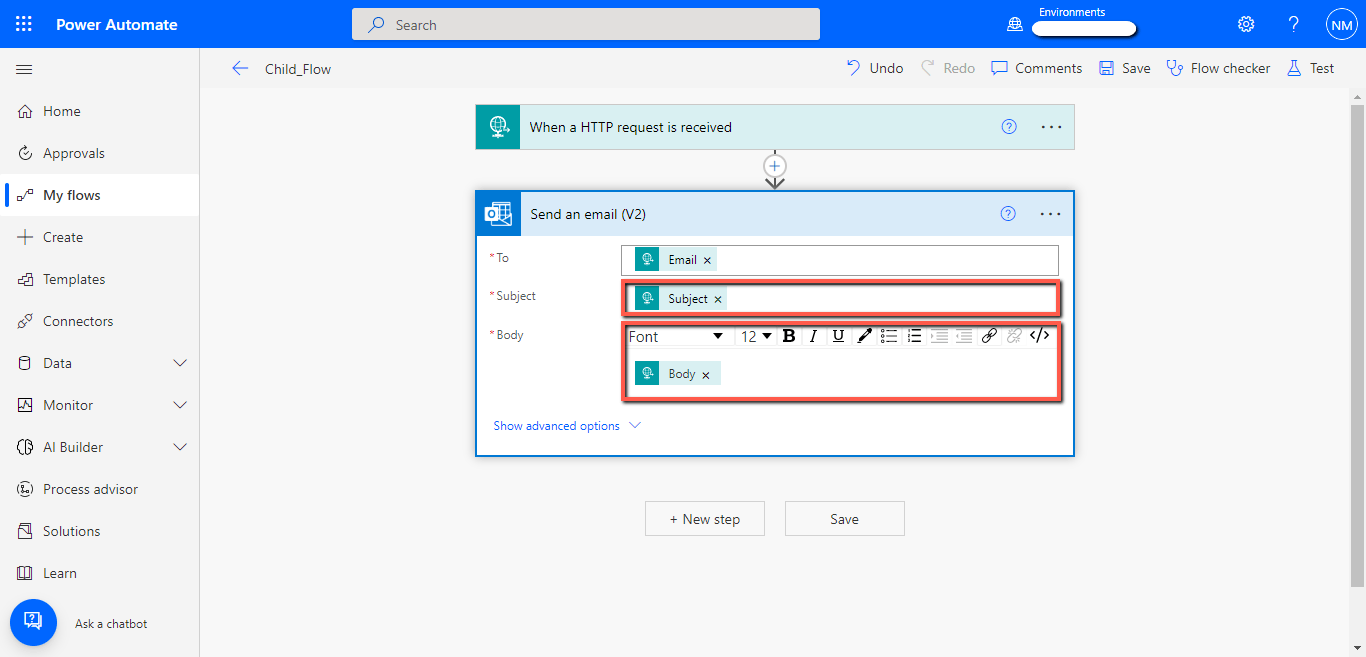1366x657 pixels.
Task: Click the unlink icon in Body toolbar
Action: point(1014,336)
